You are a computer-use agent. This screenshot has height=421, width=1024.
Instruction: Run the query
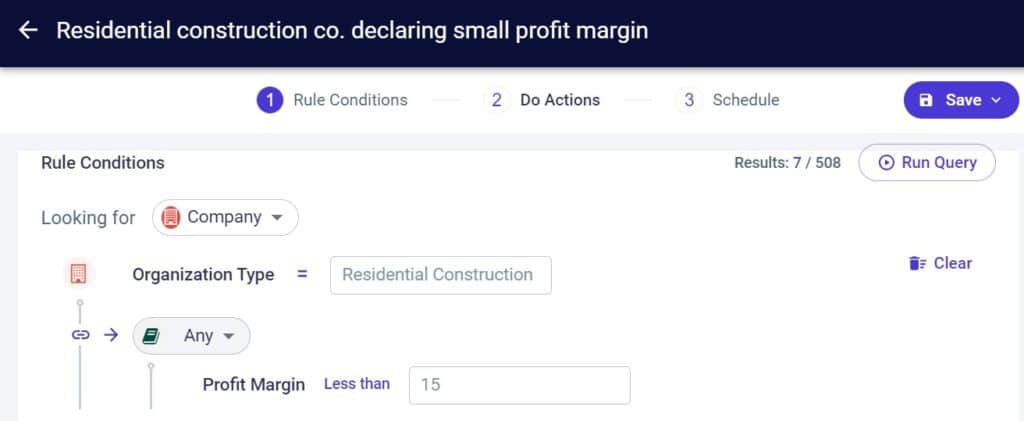click(x=927, y=163)
